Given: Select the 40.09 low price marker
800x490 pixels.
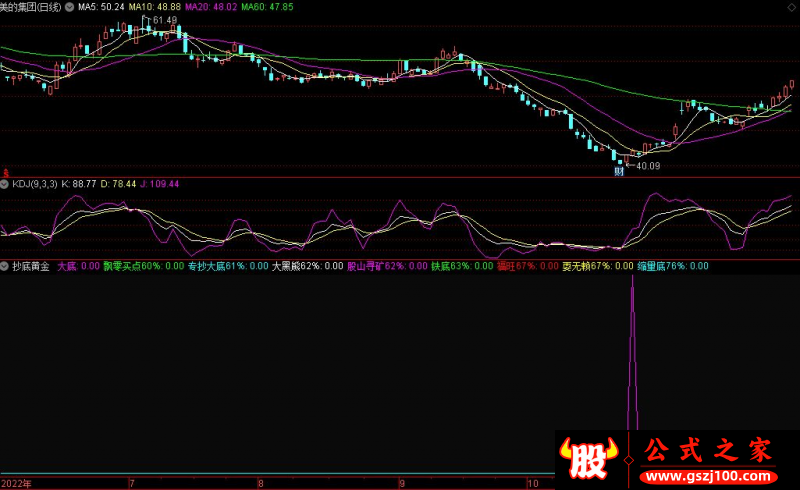Looking at the screenshot, I should click(648, 166).
